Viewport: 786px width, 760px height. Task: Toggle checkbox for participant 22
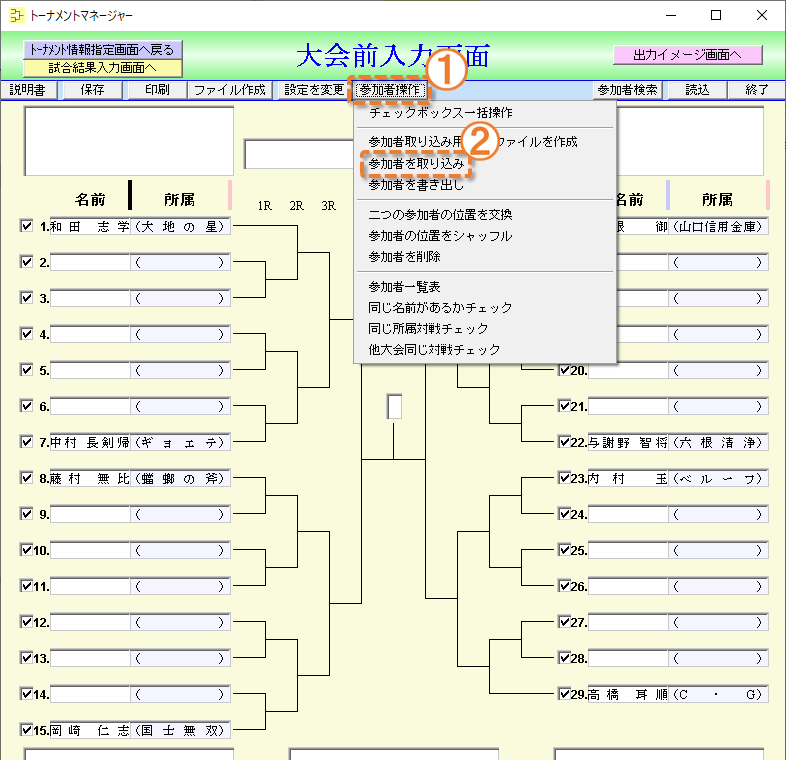pos(564,442)
